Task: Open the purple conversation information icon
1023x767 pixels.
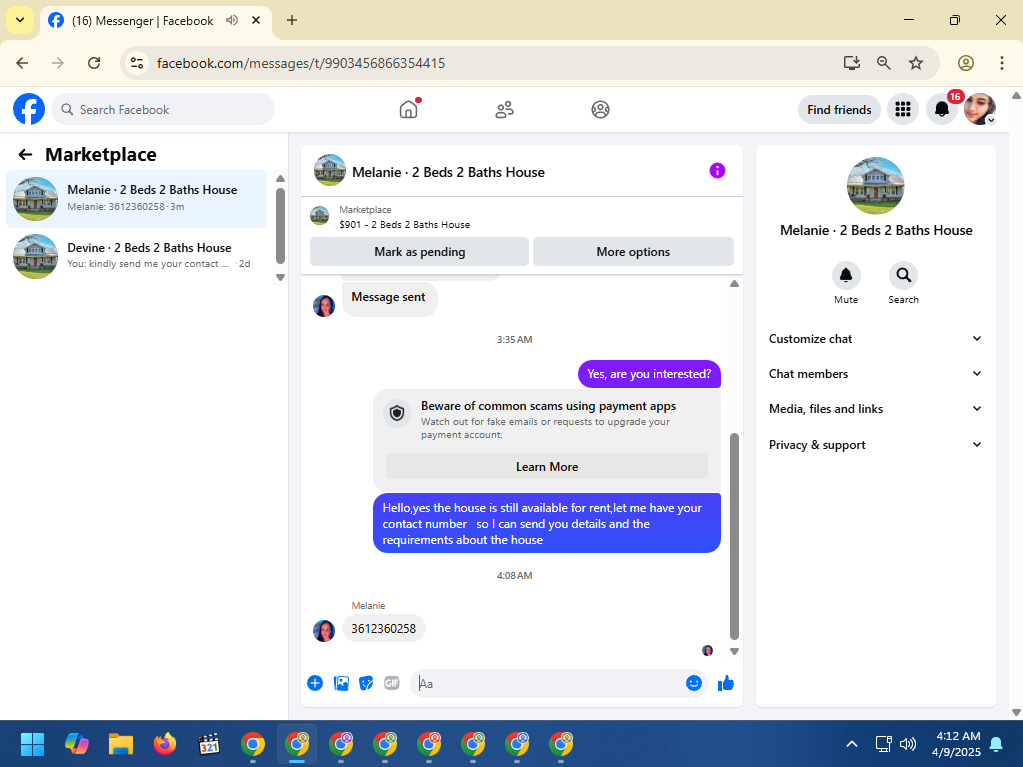Action: click(x=717, y=171)
